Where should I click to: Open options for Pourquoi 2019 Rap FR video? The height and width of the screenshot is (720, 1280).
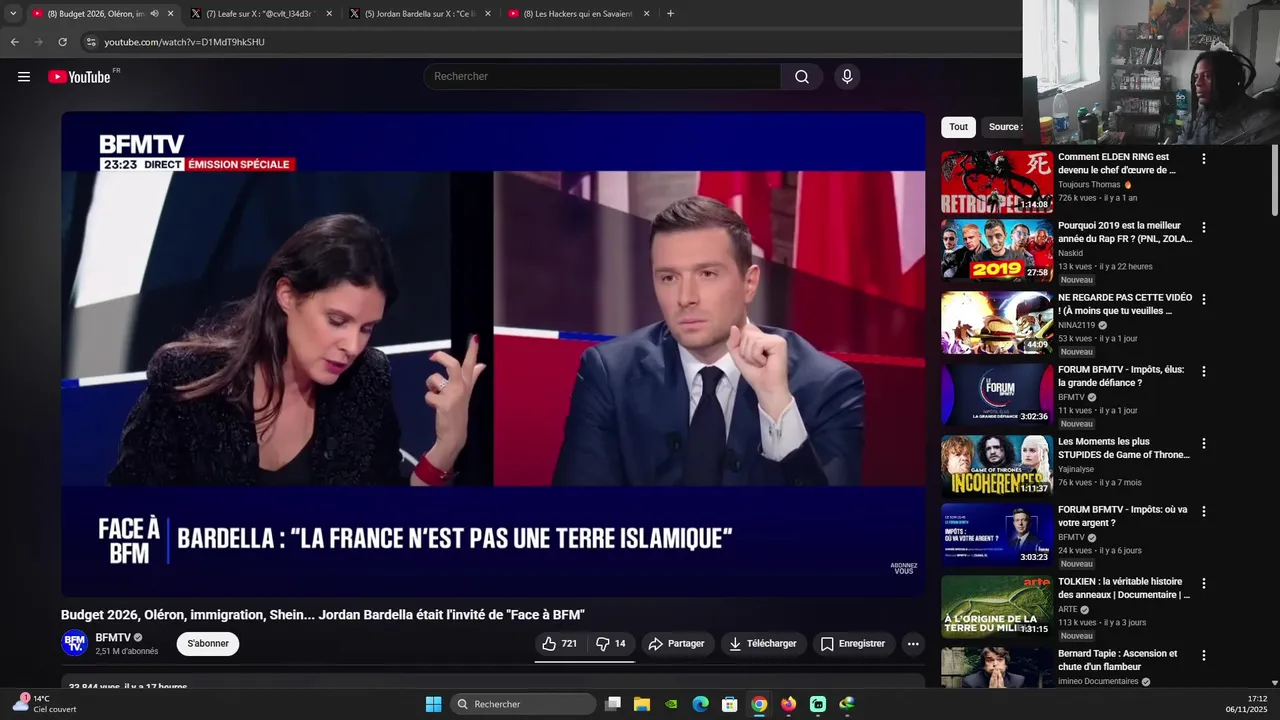pos(1203,227)
